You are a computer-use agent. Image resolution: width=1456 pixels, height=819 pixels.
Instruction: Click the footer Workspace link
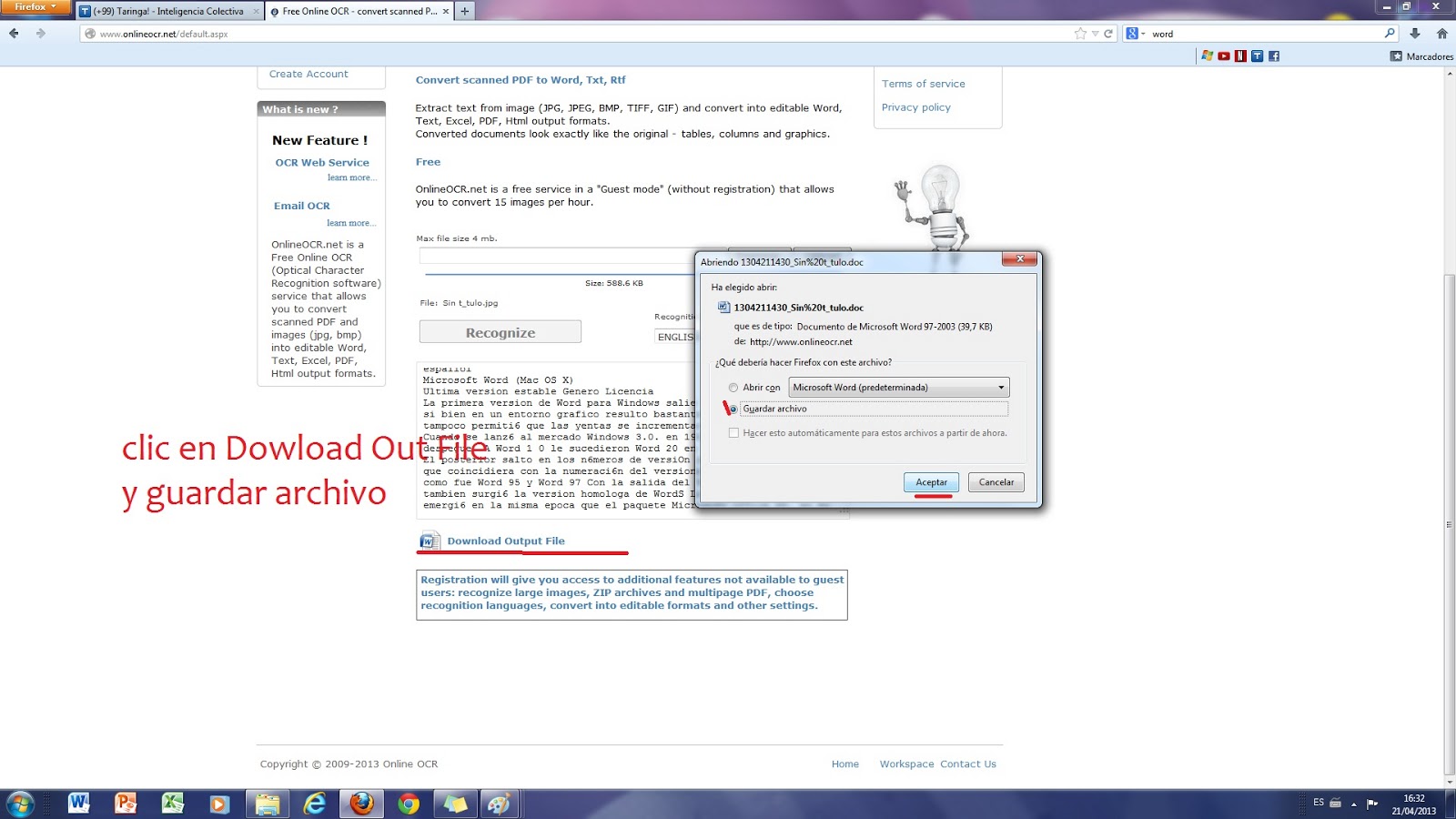(x=907, y=764)
